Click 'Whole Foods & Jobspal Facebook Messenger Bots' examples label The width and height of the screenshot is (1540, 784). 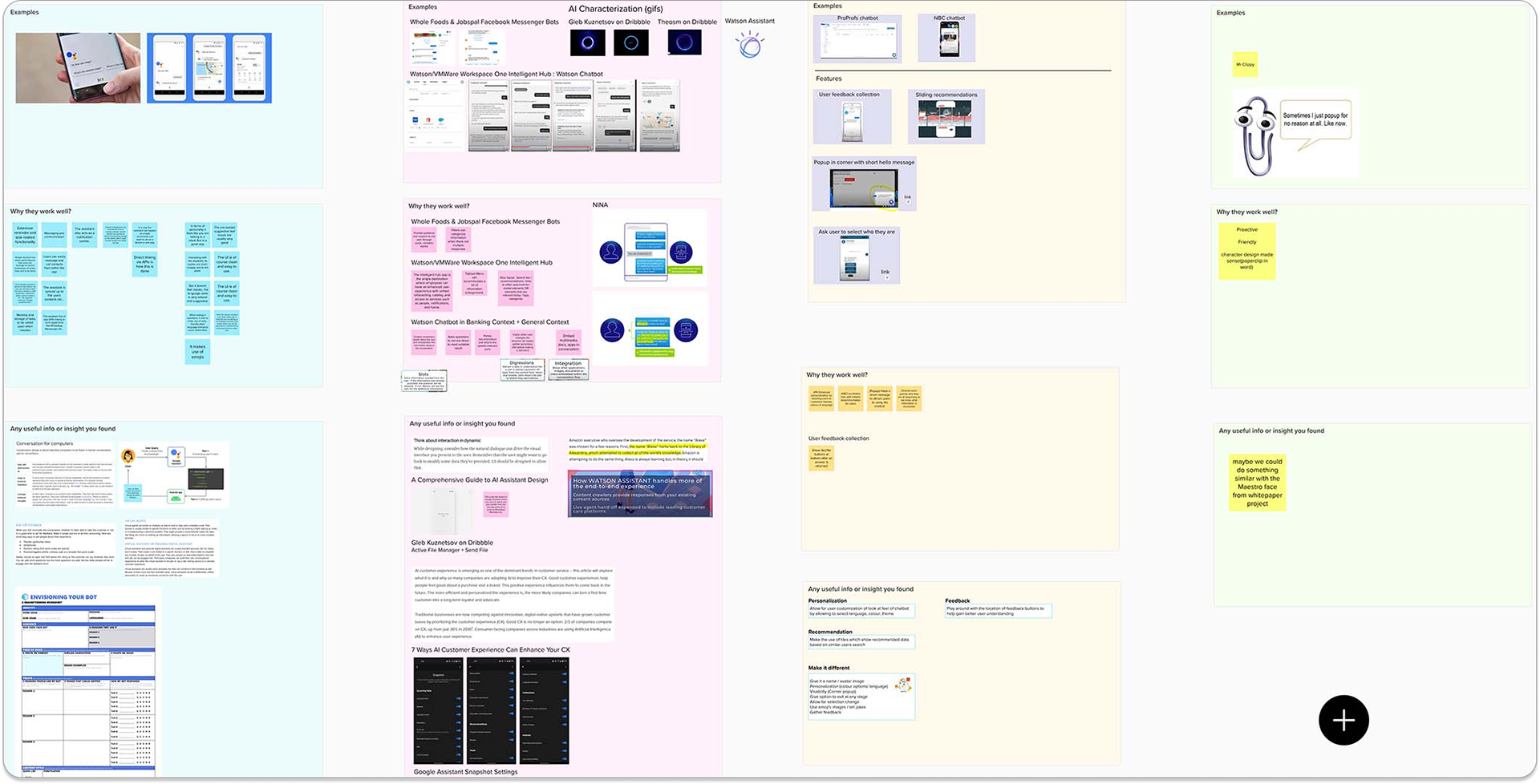tap(484, 22)
